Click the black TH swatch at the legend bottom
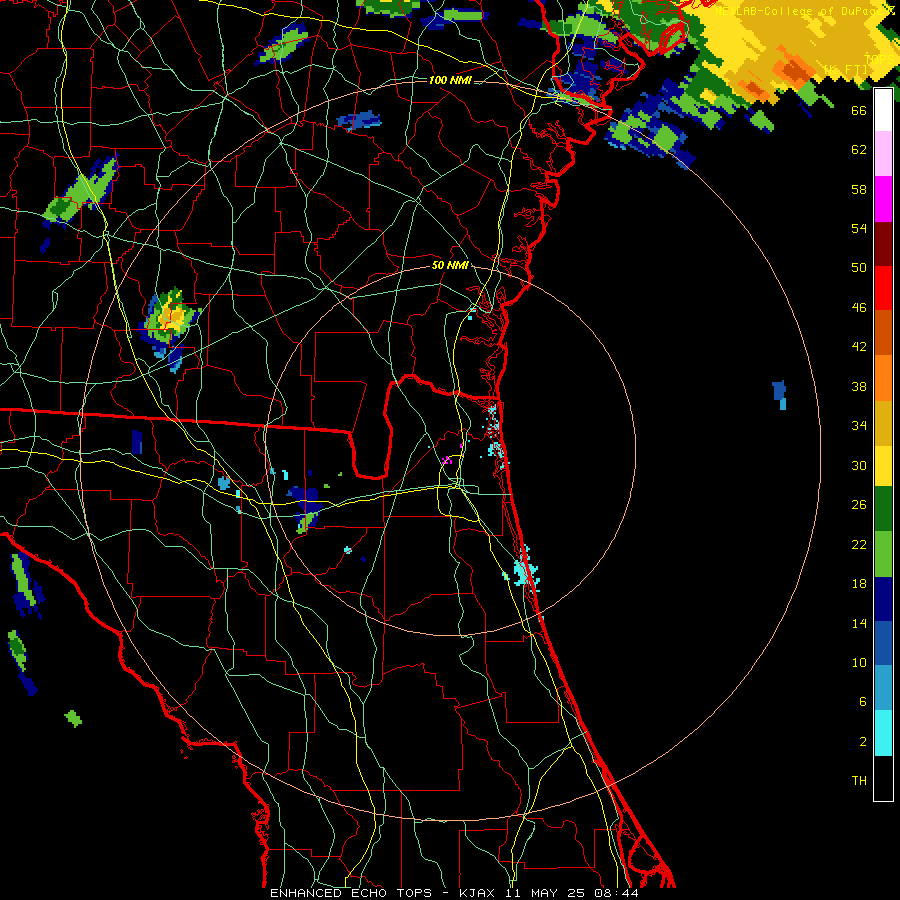The height and width of the screenshot is (900, 900). click(x=883, y=778)
